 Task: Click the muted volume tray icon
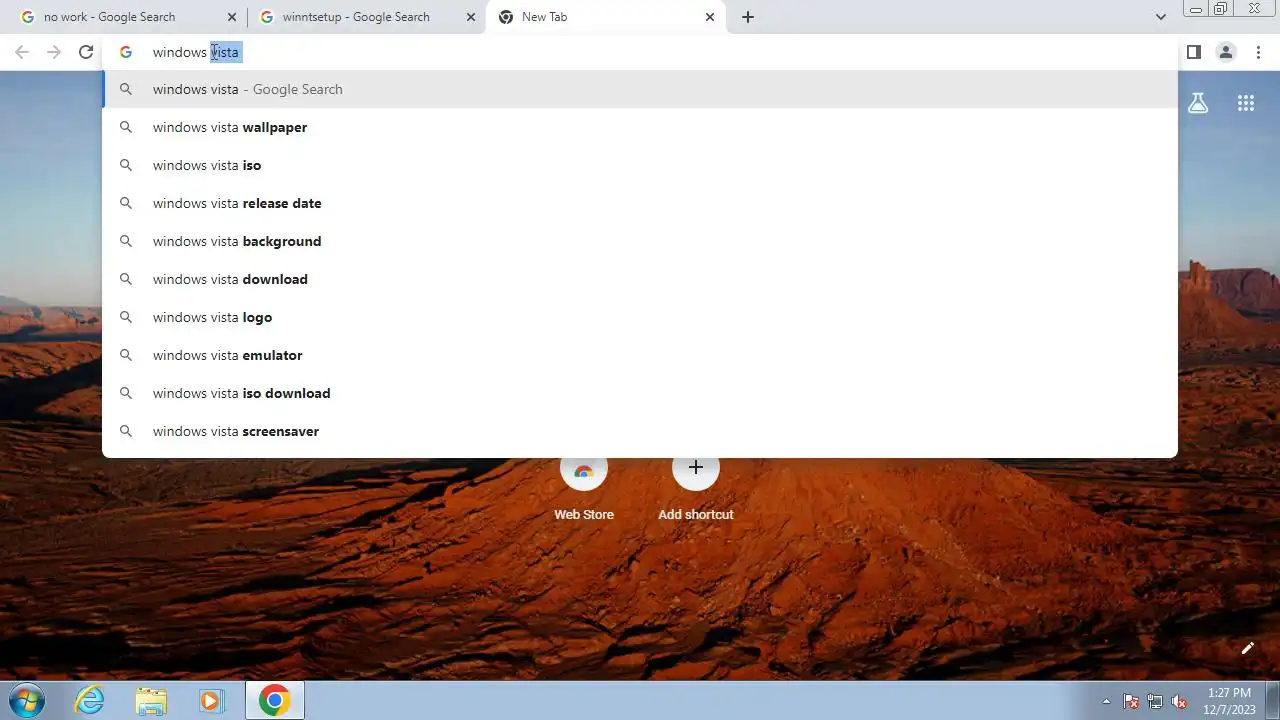pyautogui.click(x=1180, y=701)
